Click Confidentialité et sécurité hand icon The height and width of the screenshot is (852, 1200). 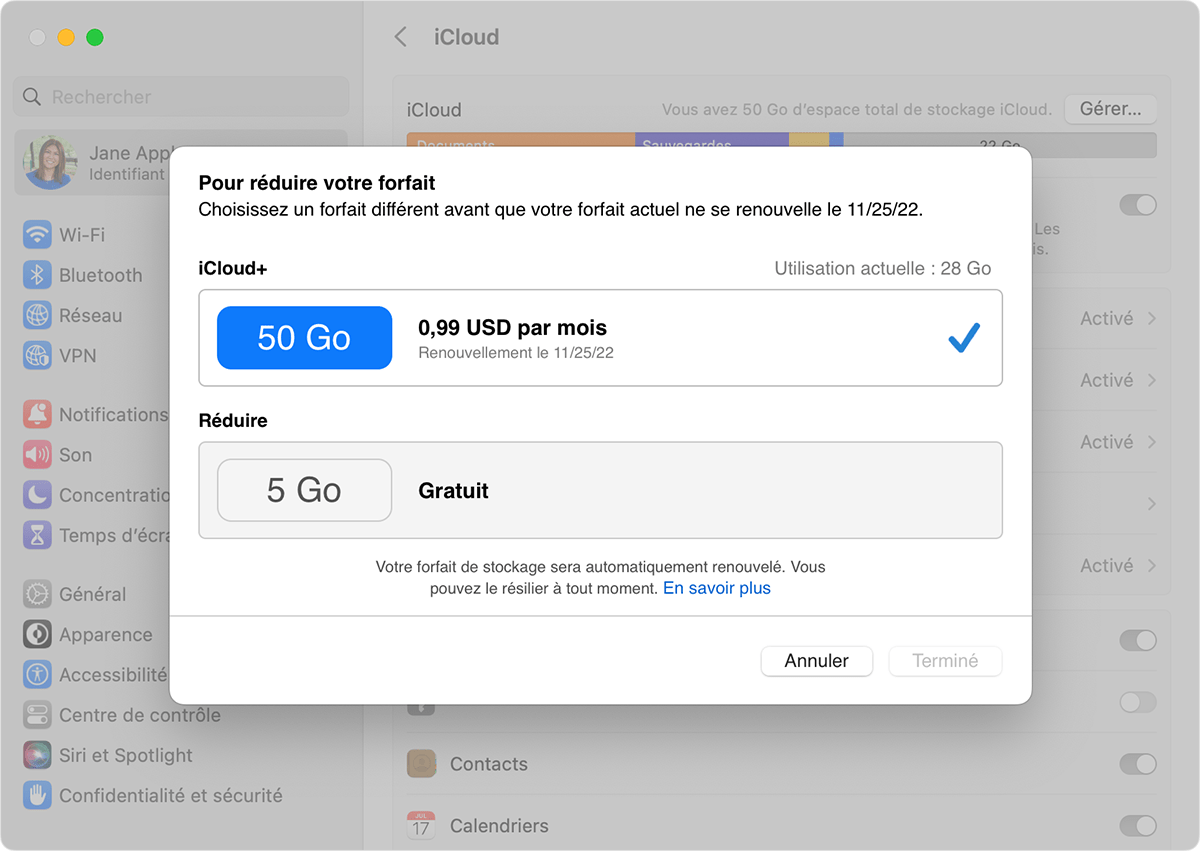38,796
